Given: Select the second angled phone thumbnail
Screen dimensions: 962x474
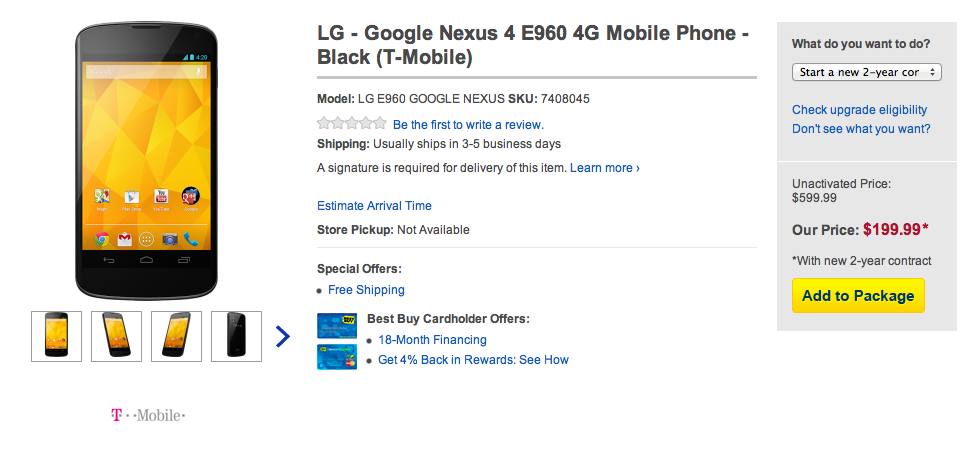Looking at the screenshot, I should [x=117, y=336].
